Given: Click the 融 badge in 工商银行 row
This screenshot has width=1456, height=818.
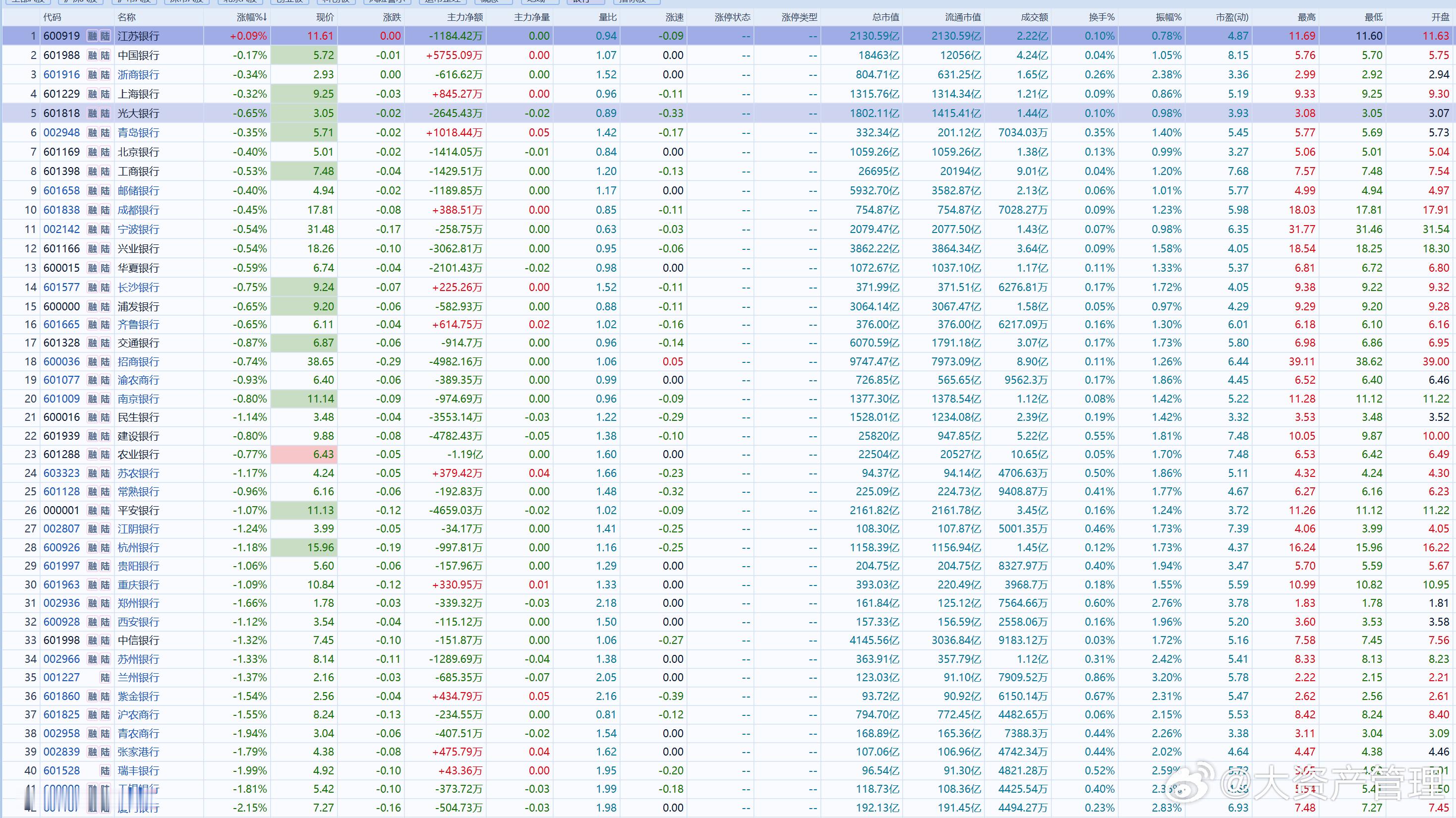Looking at the screenshot, I should click(x=93, y=172).
